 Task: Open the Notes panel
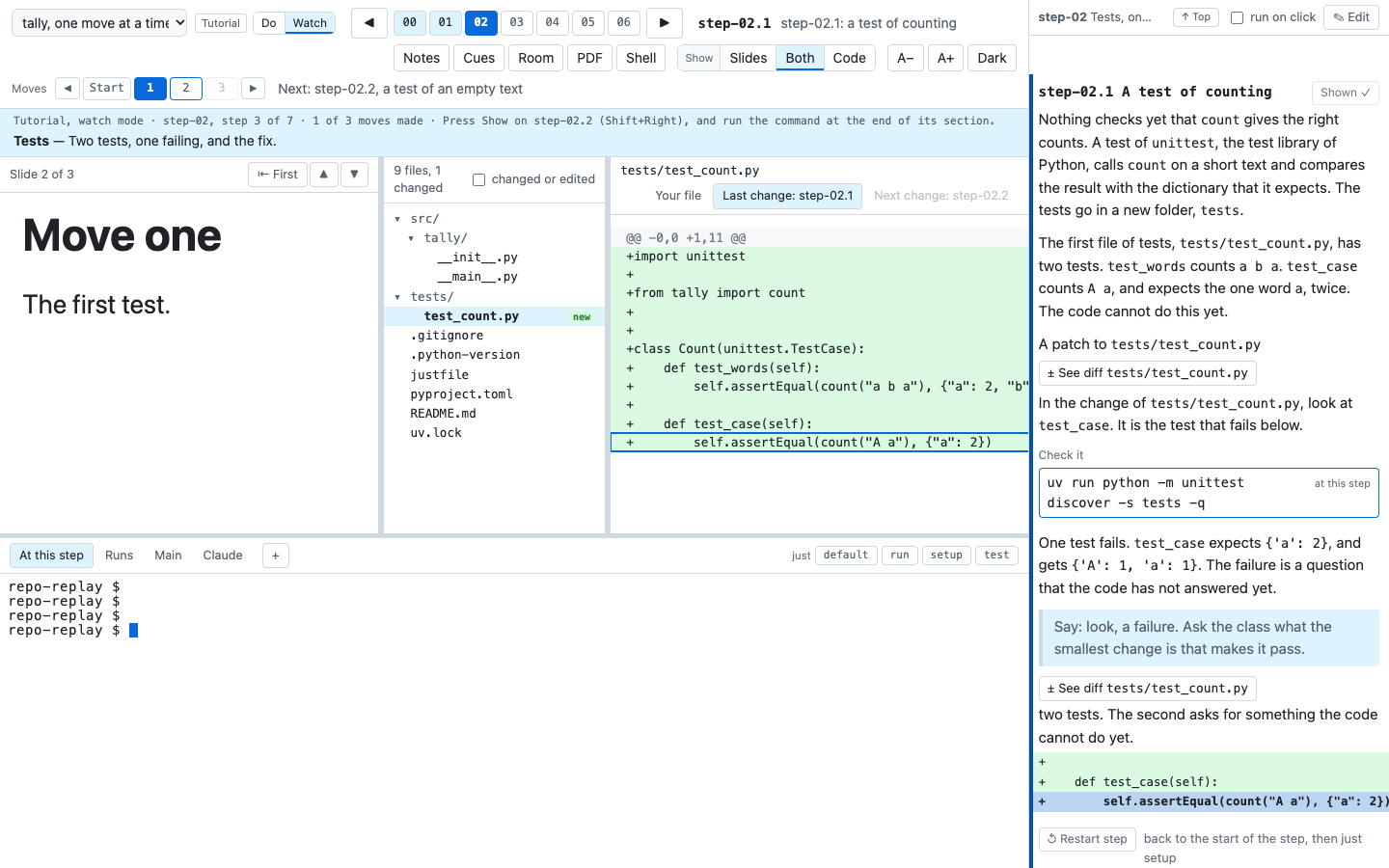[x=422, y=58]
